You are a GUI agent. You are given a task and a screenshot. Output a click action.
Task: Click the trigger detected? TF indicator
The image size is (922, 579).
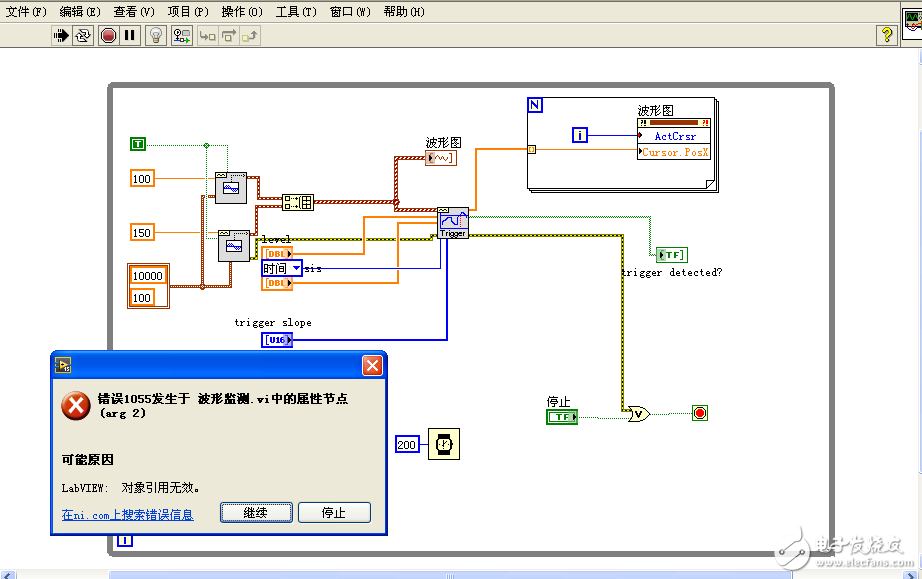click(672, 255)
